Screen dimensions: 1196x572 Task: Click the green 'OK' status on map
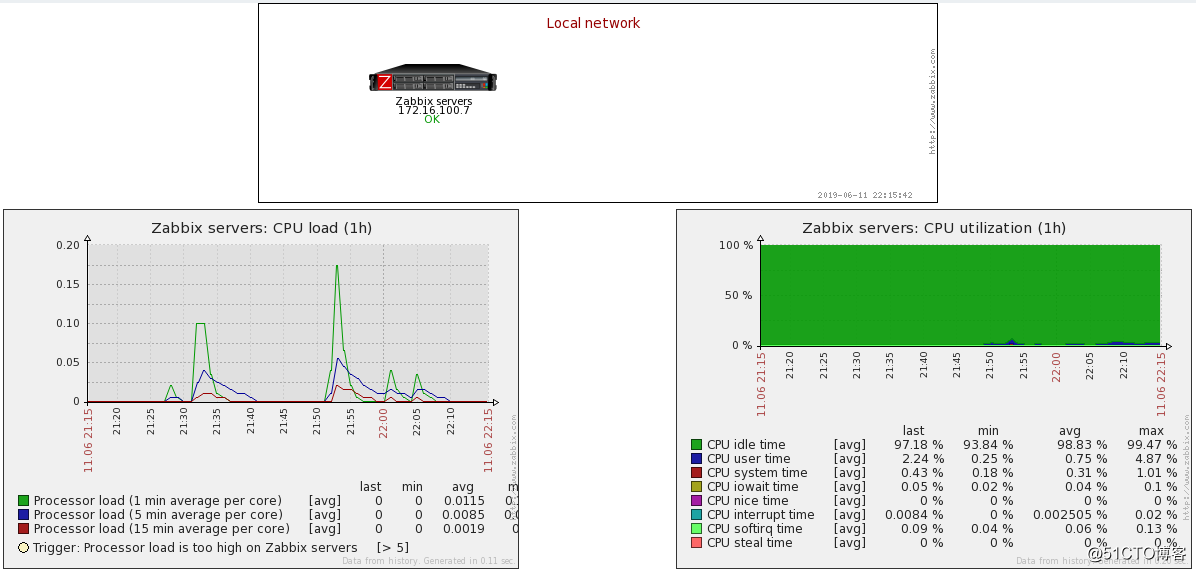tap(432, 120)
